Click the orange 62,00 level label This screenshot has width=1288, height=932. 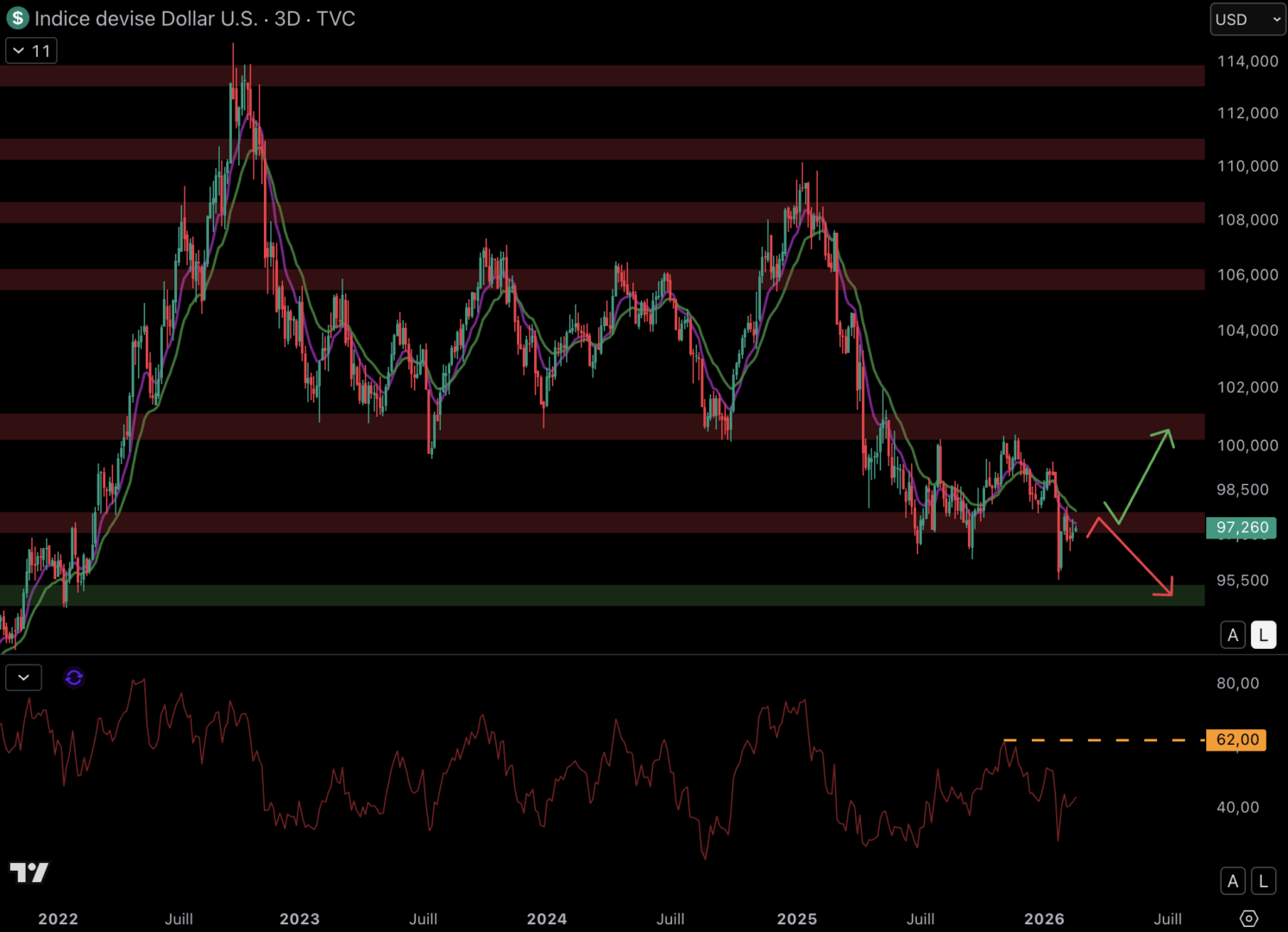[1236, 740]
